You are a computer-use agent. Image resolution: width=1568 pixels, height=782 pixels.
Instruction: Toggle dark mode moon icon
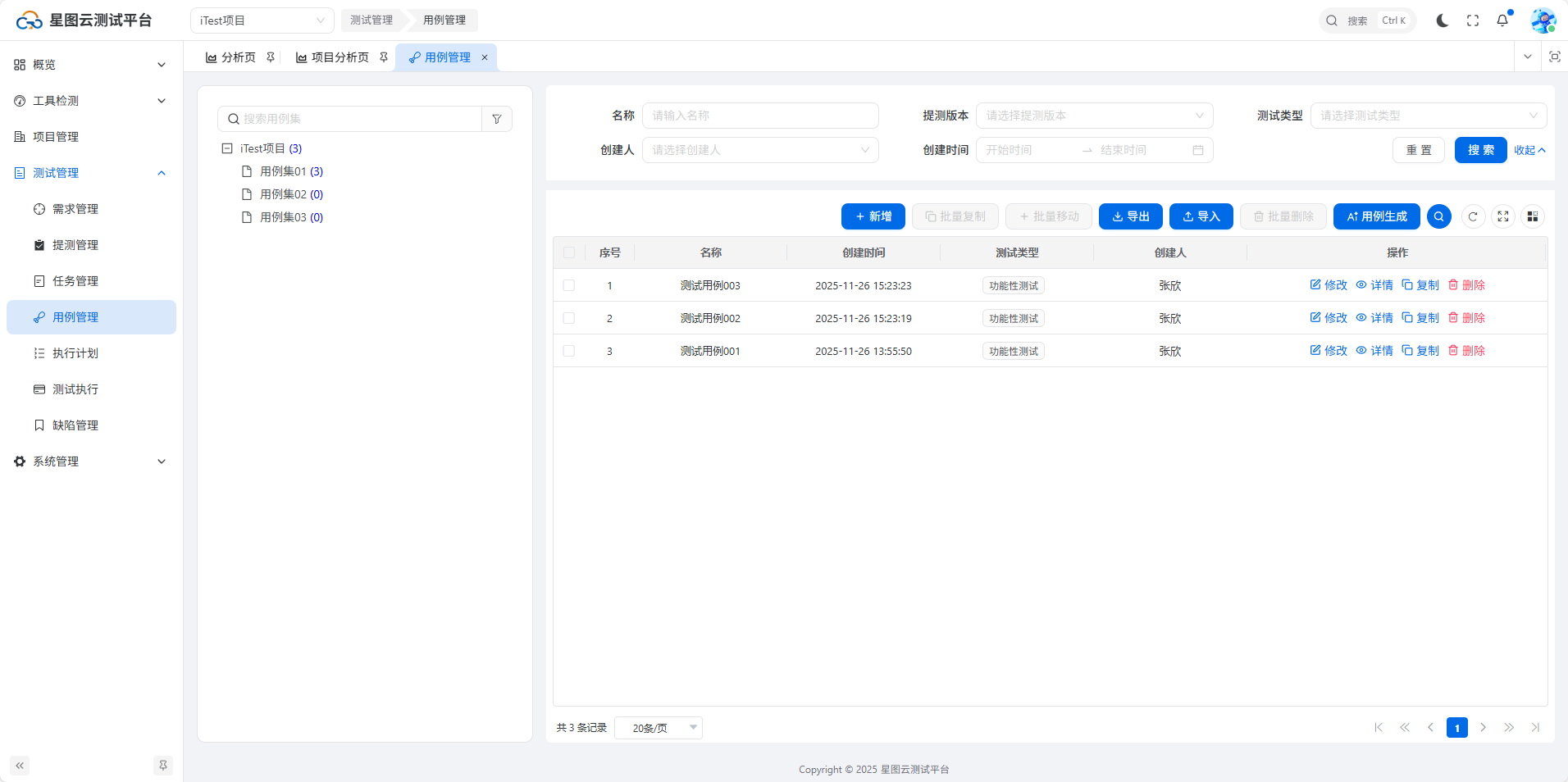tap(1442, 20)
